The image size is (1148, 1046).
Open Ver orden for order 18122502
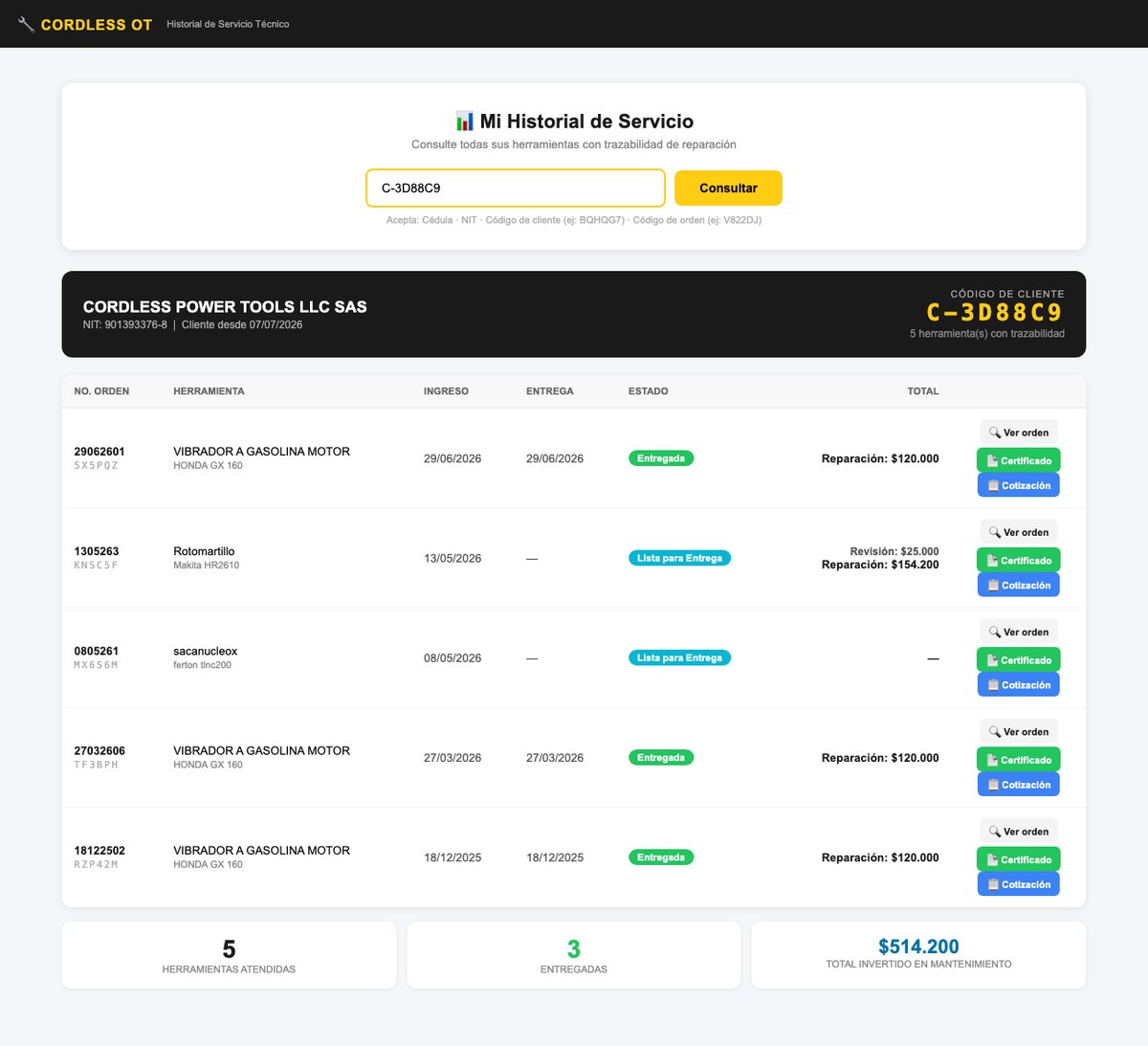pyautogui.click(x=1019, y=831)
